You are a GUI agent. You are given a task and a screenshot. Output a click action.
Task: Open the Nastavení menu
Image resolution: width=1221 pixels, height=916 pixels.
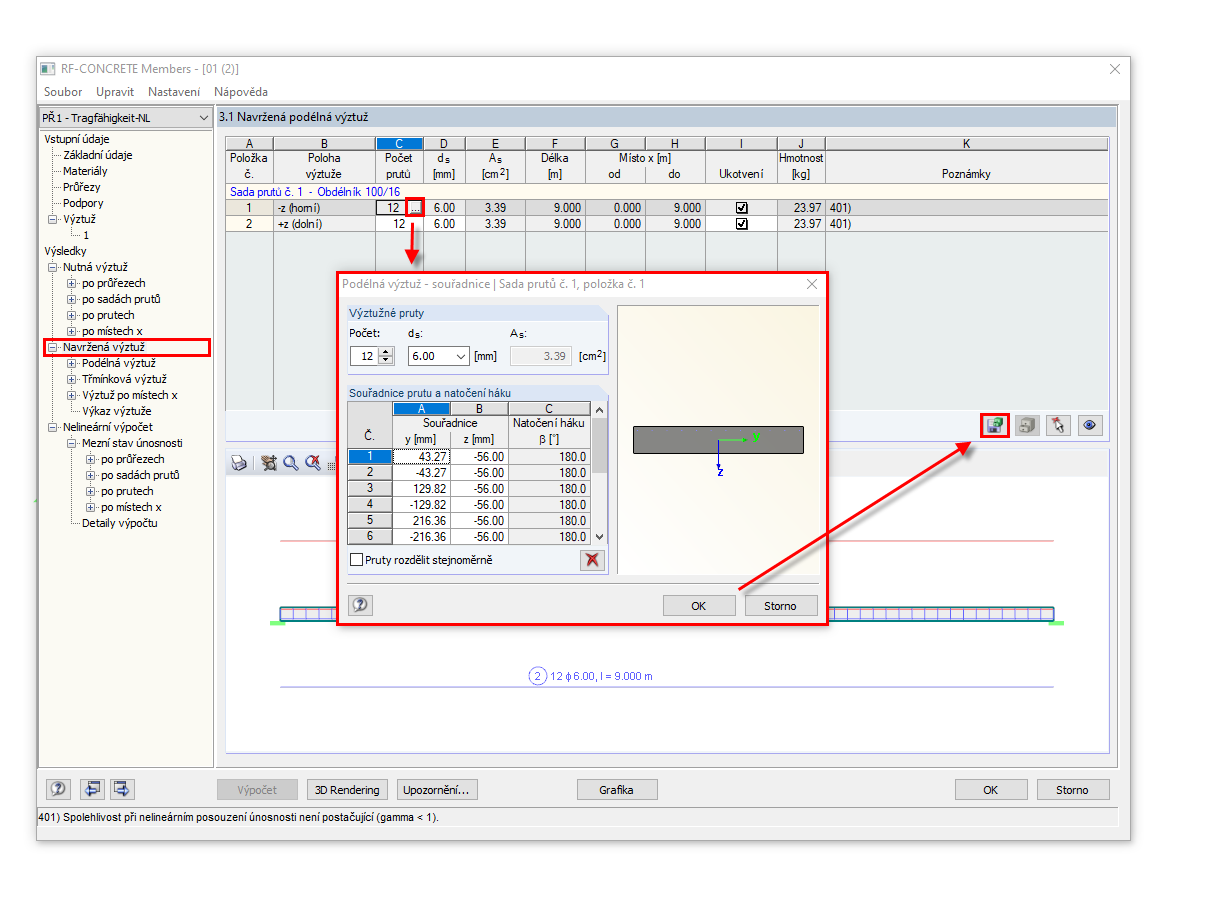point(174,92)
